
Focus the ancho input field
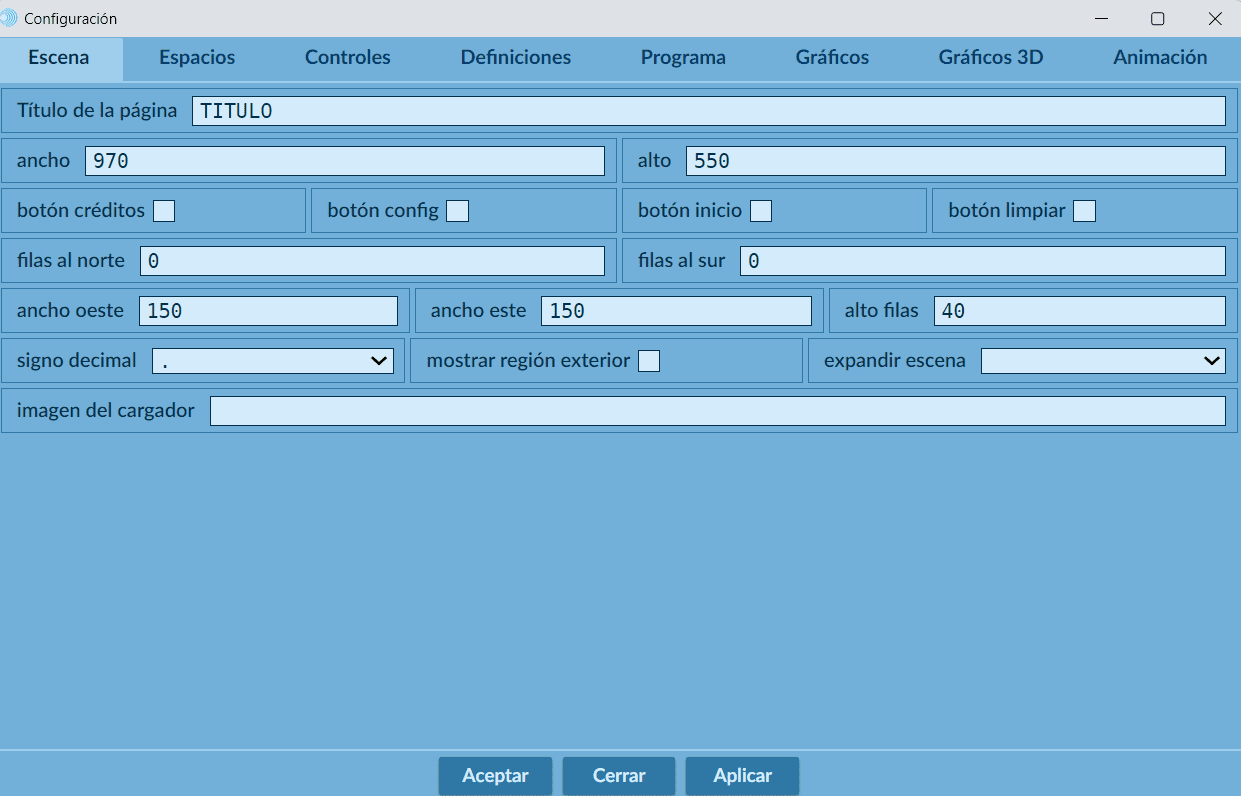tap(344, 161)
